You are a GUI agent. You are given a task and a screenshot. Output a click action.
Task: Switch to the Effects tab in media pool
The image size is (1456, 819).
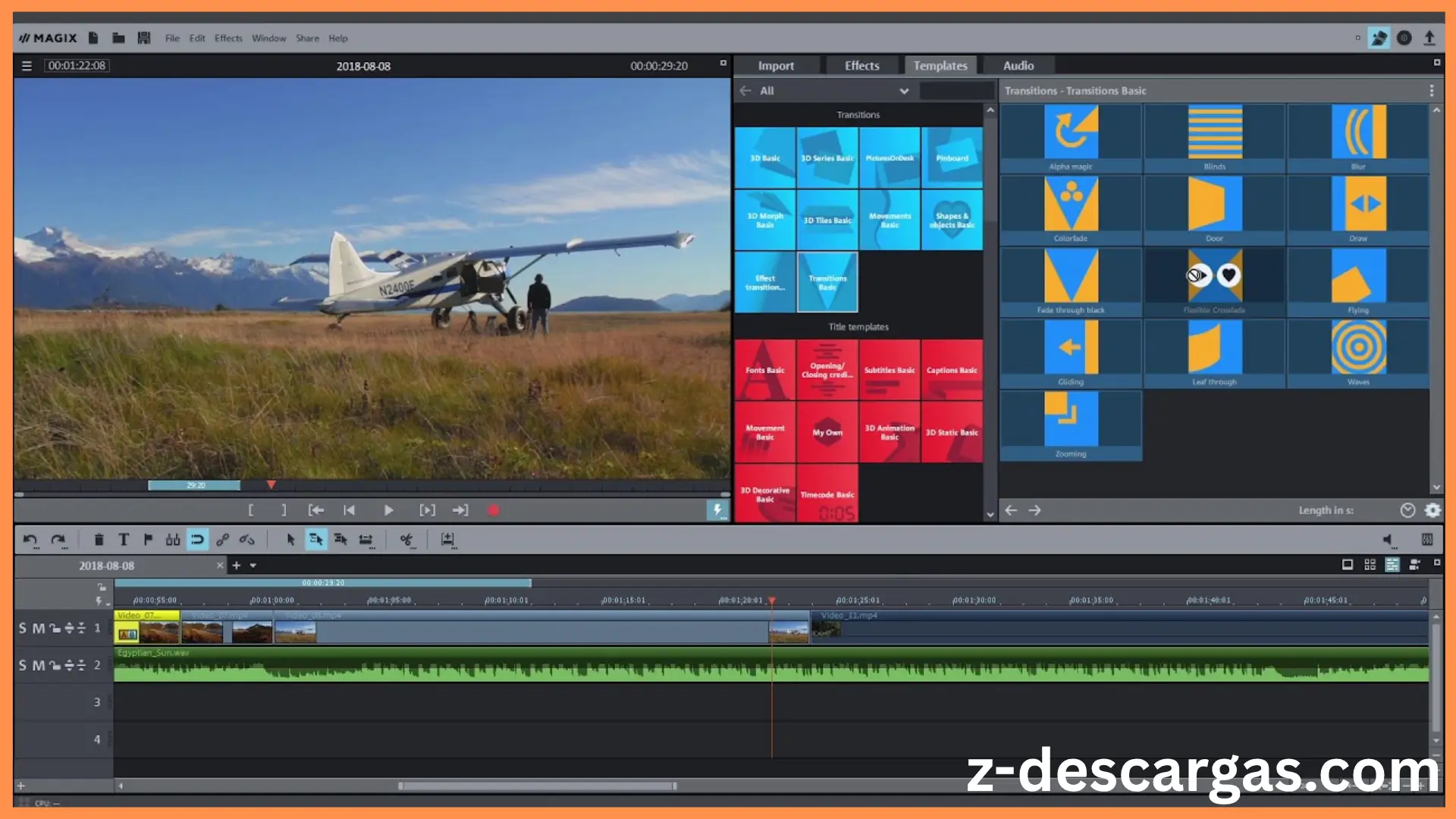click(862, 66)
